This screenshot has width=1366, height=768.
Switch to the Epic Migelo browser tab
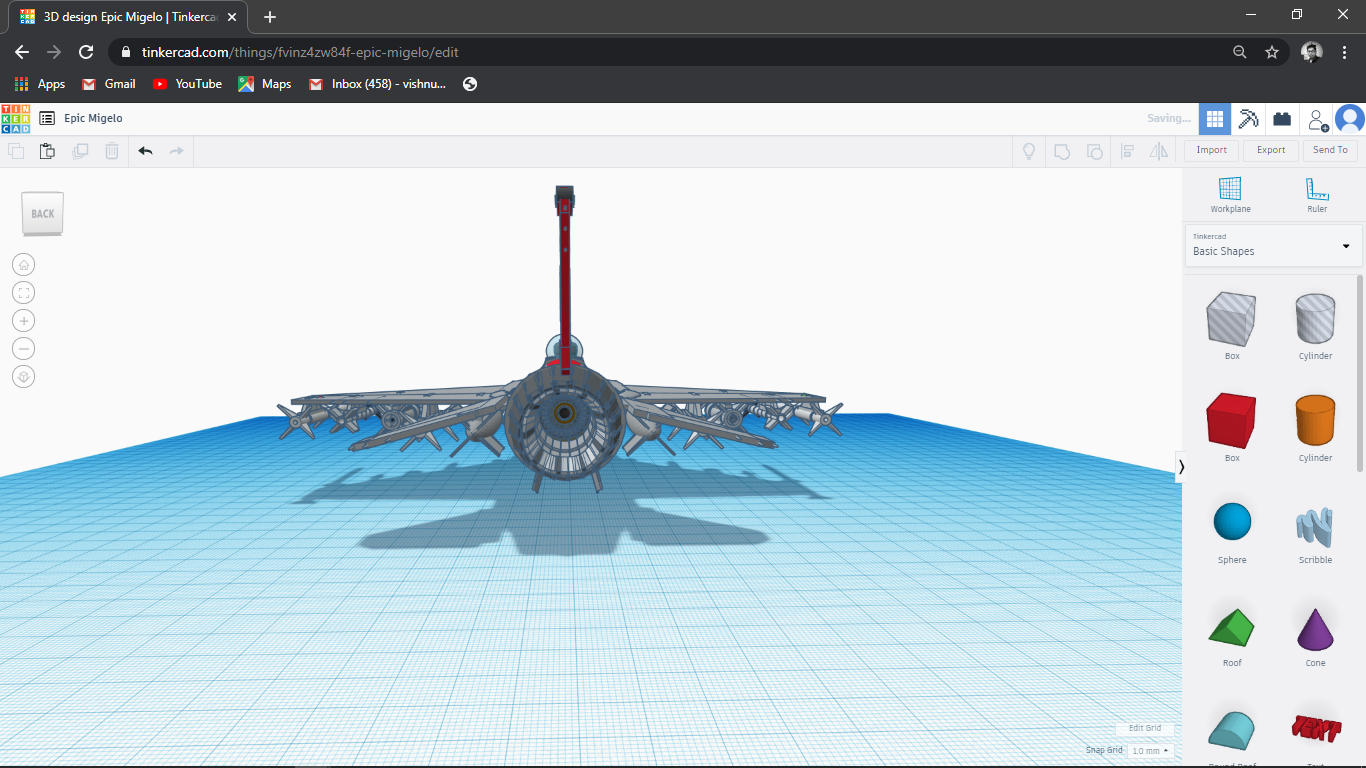tap(120, 17)
